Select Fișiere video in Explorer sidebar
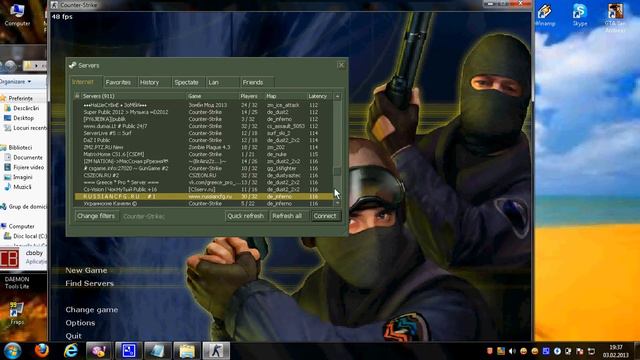The height and width of the screenshot is (360, 640). 24,167
